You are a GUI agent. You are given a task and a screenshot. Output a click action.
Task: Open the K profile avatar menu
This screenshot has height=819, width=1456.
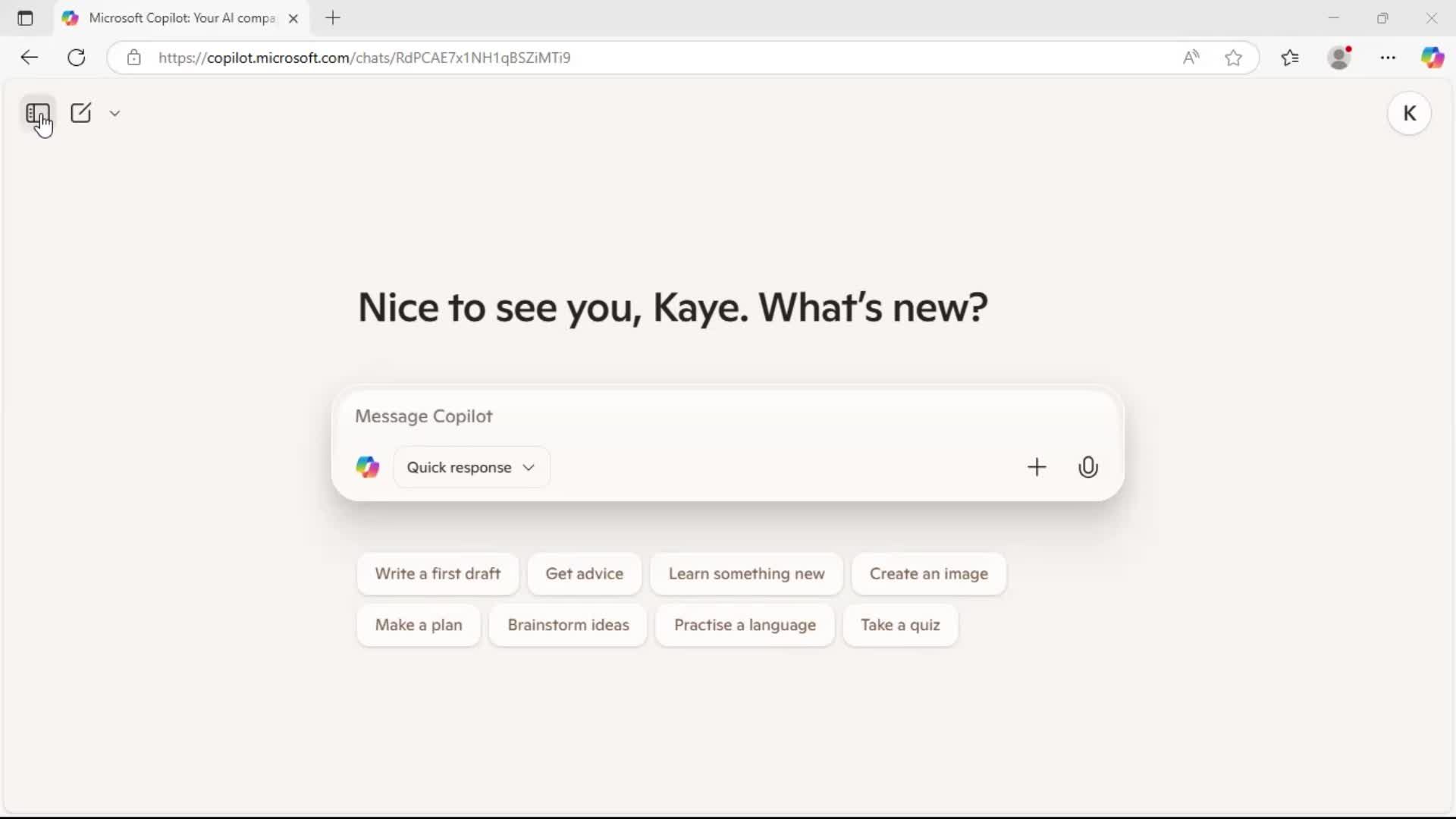1409,114
